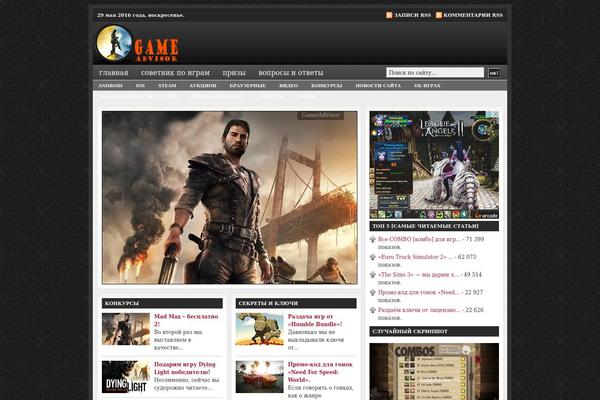
Task: Select the Браузерные category tab
Action: coord(248,85)
